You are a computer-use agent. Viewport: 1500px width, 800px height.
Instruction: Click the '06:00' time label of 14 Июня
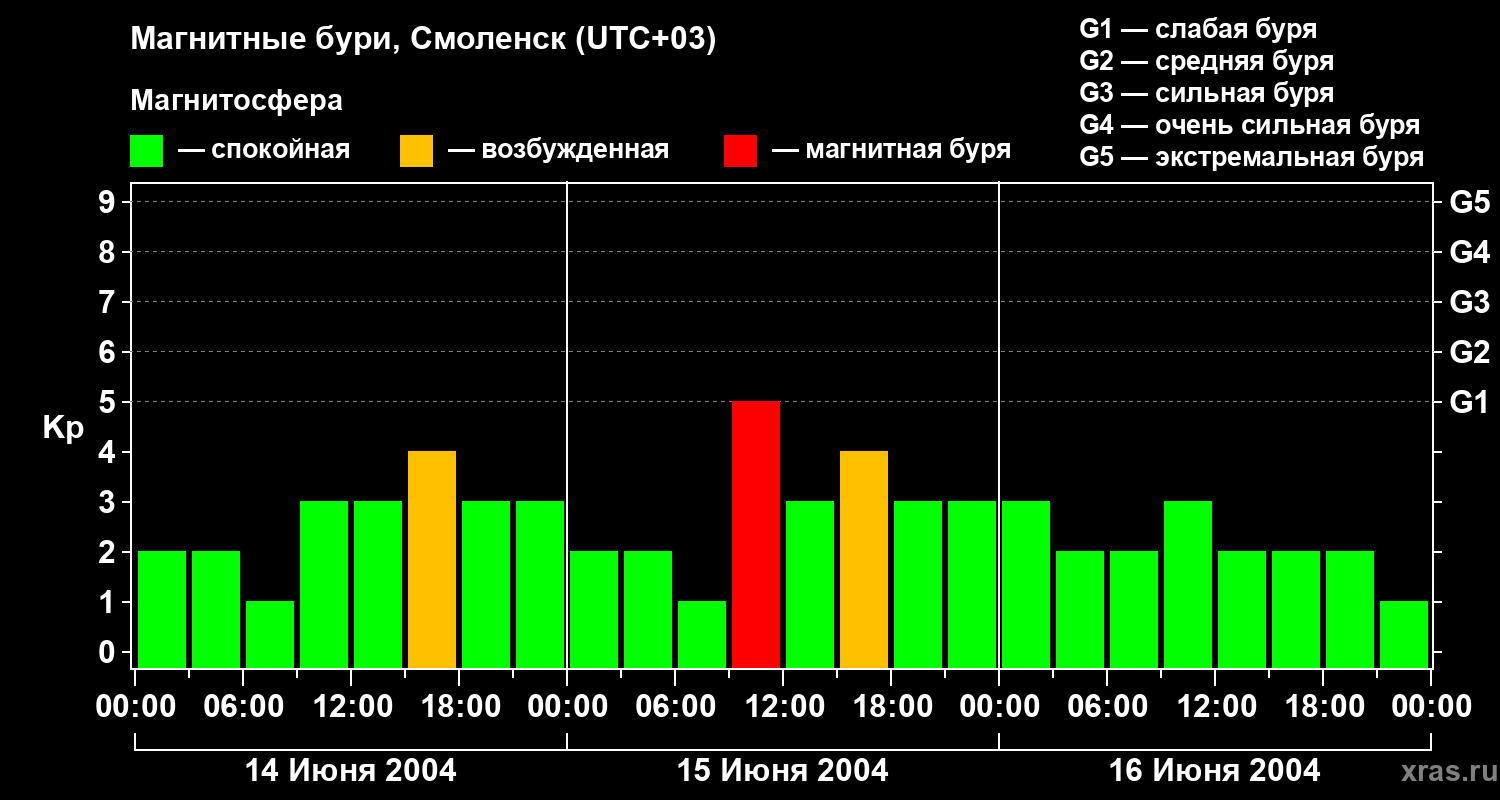(x=243, y=707)
